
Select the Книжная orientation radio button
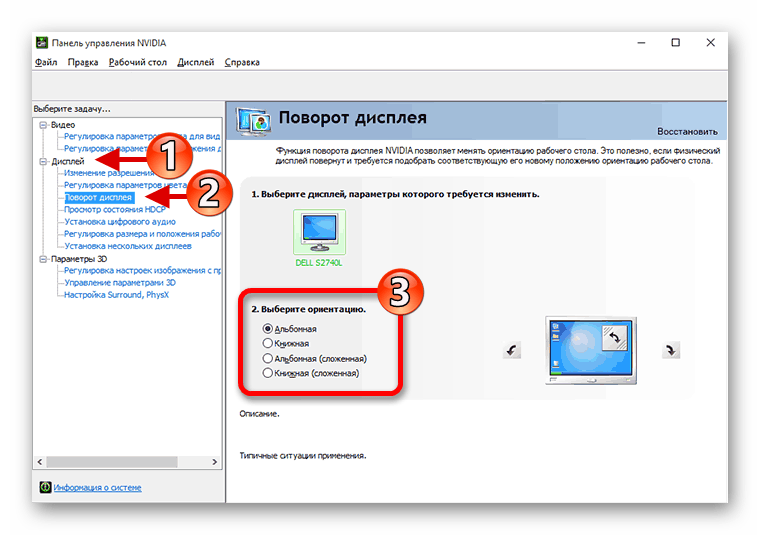(267, 343)
